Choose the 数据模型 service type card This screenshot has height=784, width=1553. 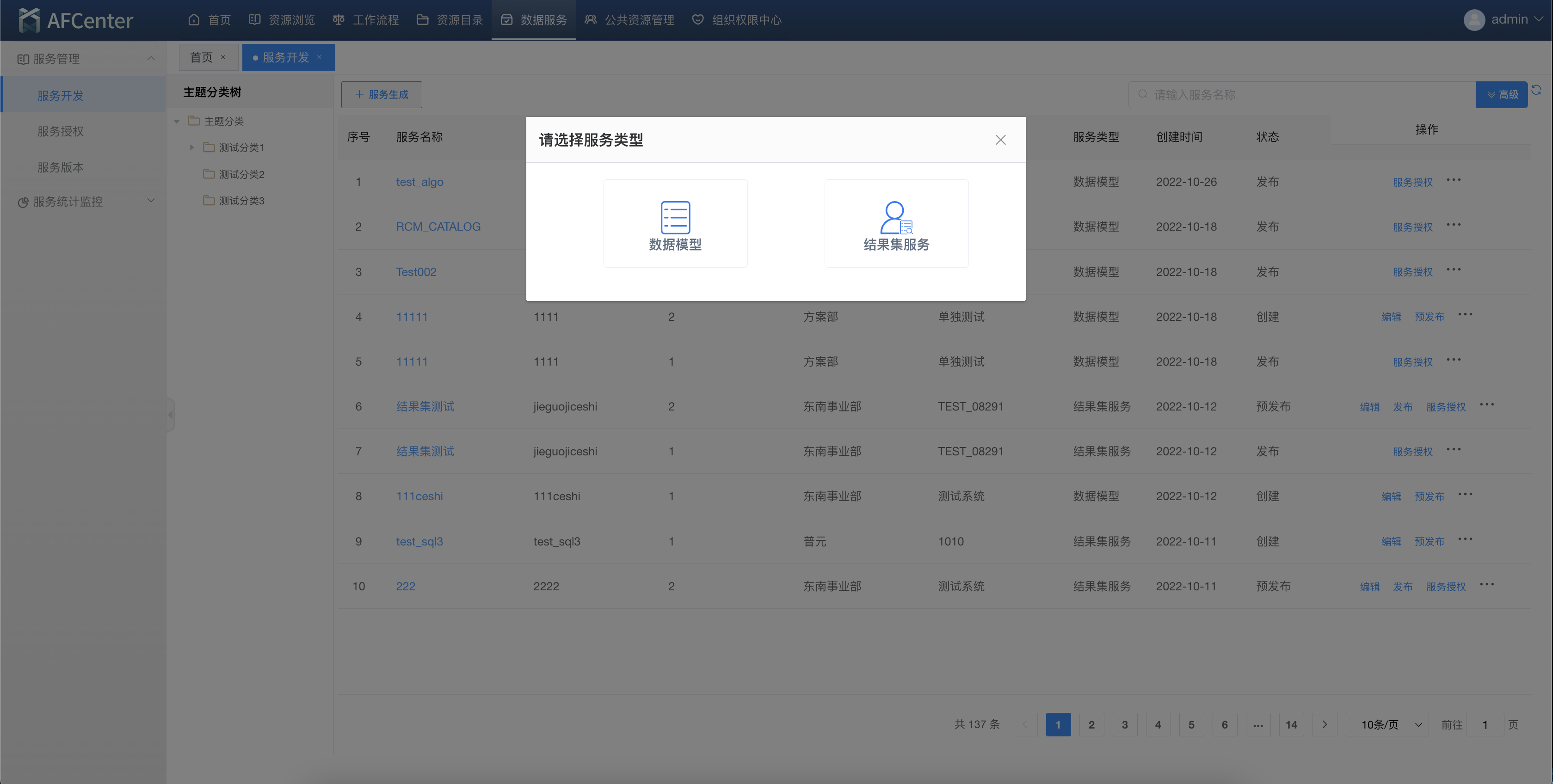pos(675,224)
